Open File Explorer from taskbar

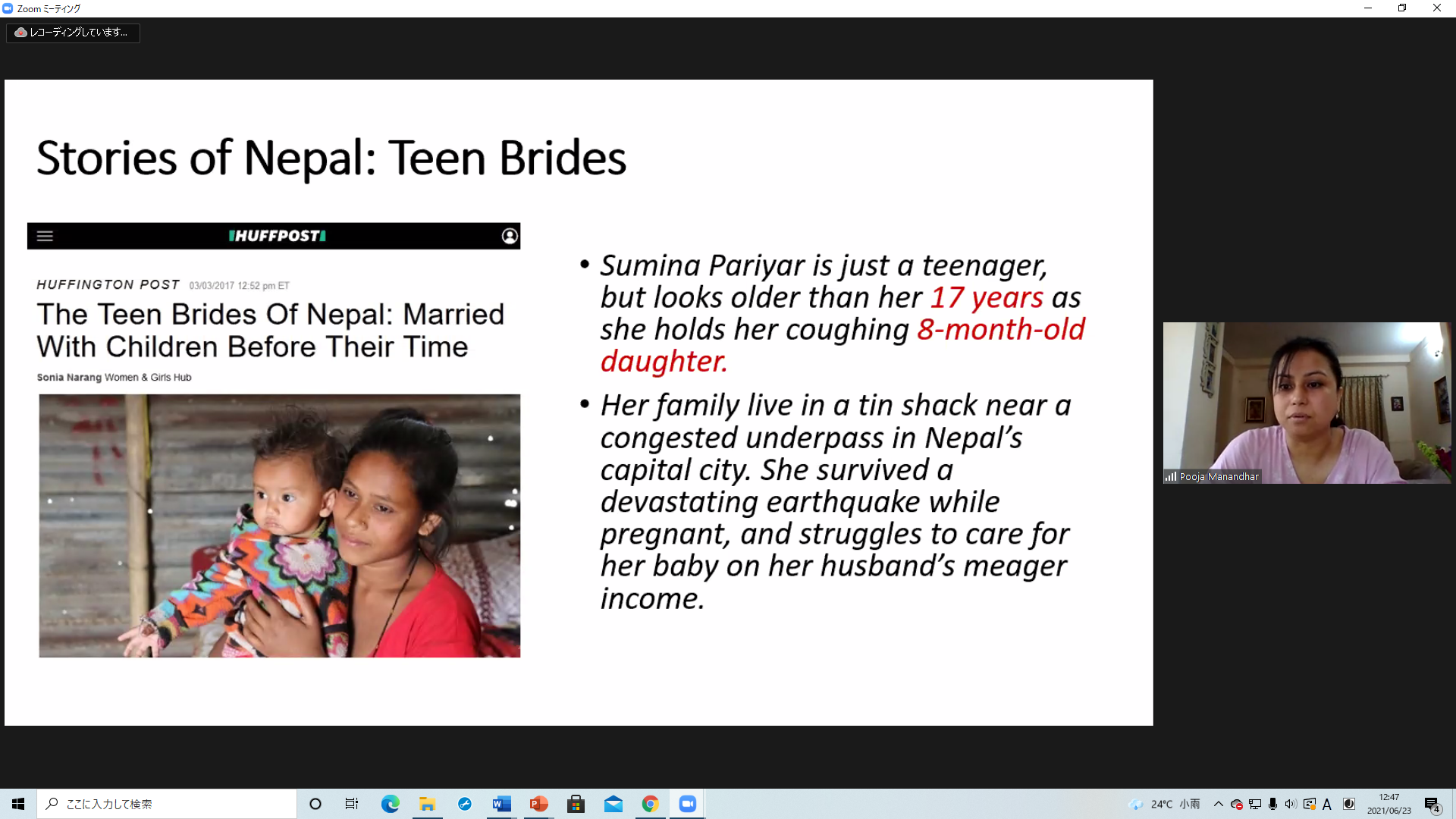point(428,804)
